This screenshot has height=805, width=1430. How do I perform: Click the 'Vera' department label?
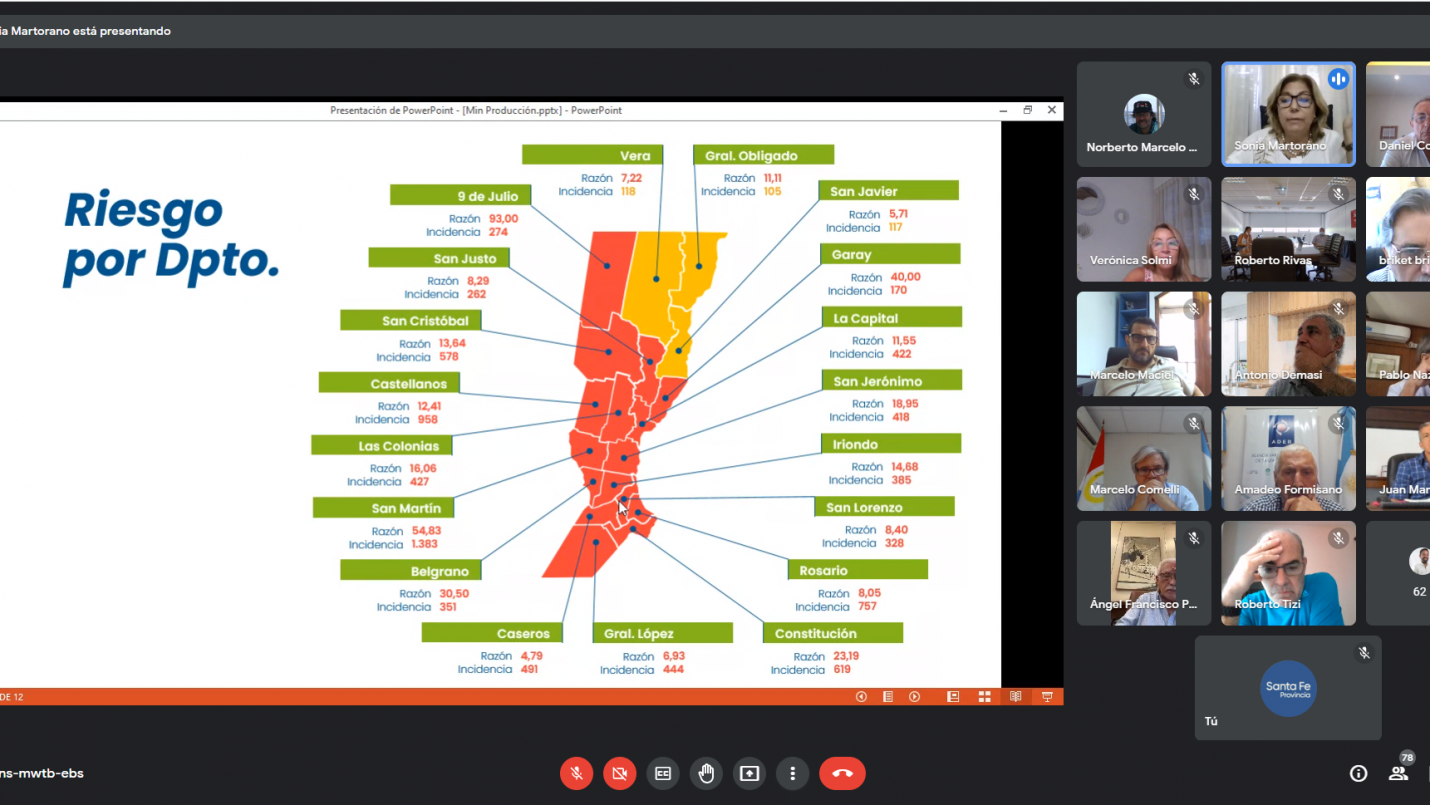click(592, 155)
